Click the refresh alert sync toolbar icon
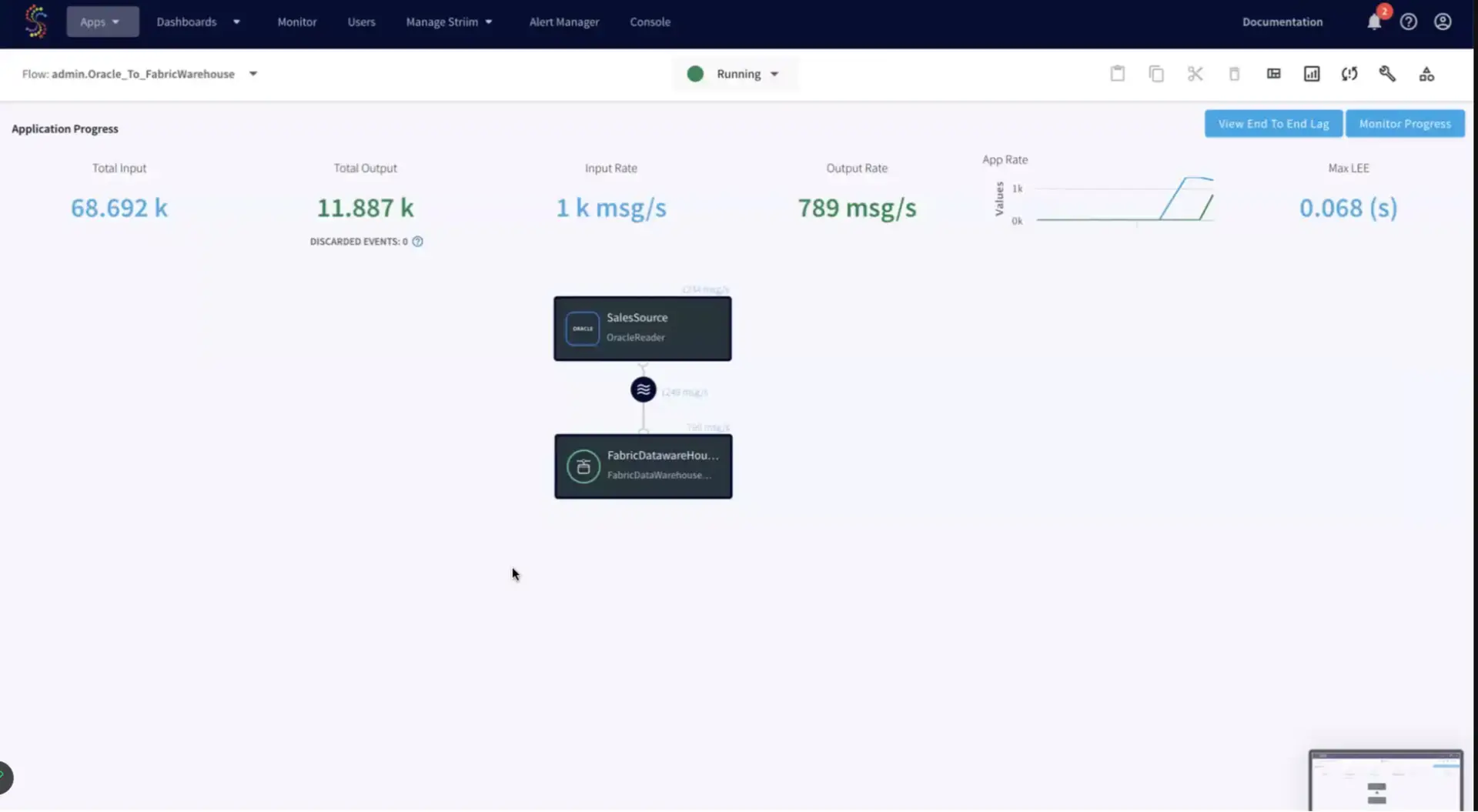The height and width of the screenshot is (812, 1478). point(1349,74)
